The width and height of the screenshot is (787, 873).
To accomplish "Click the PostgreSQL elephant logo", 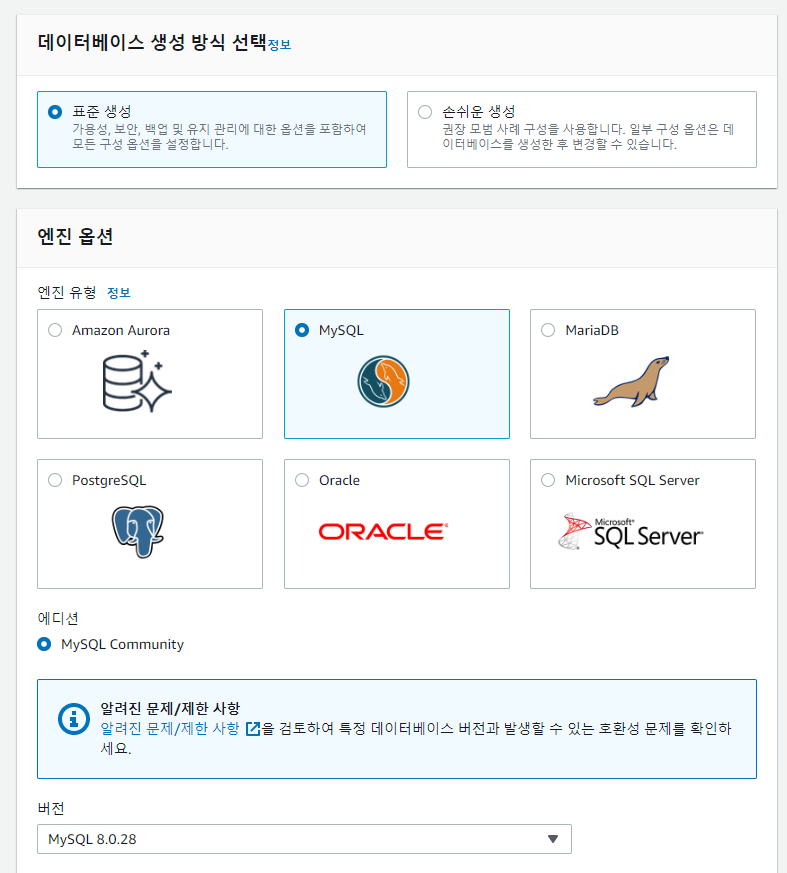I will 137,531.
